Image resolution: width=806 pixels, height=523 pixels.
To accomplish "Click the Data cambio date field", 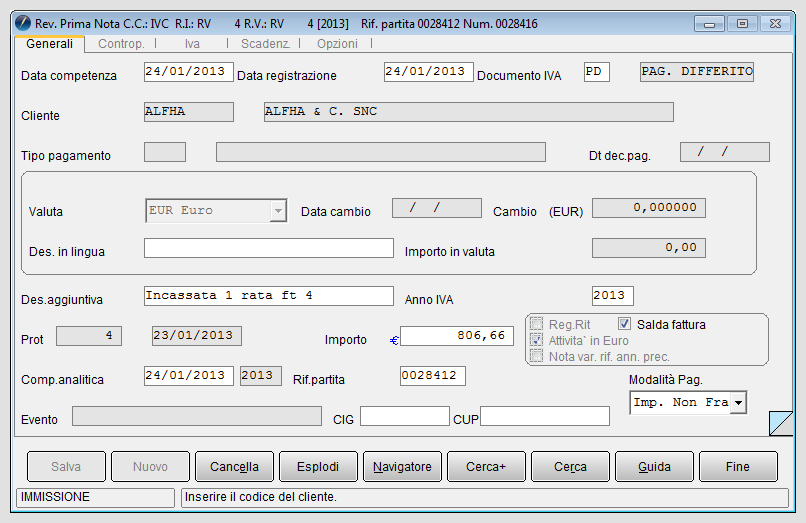I will 437,208.
